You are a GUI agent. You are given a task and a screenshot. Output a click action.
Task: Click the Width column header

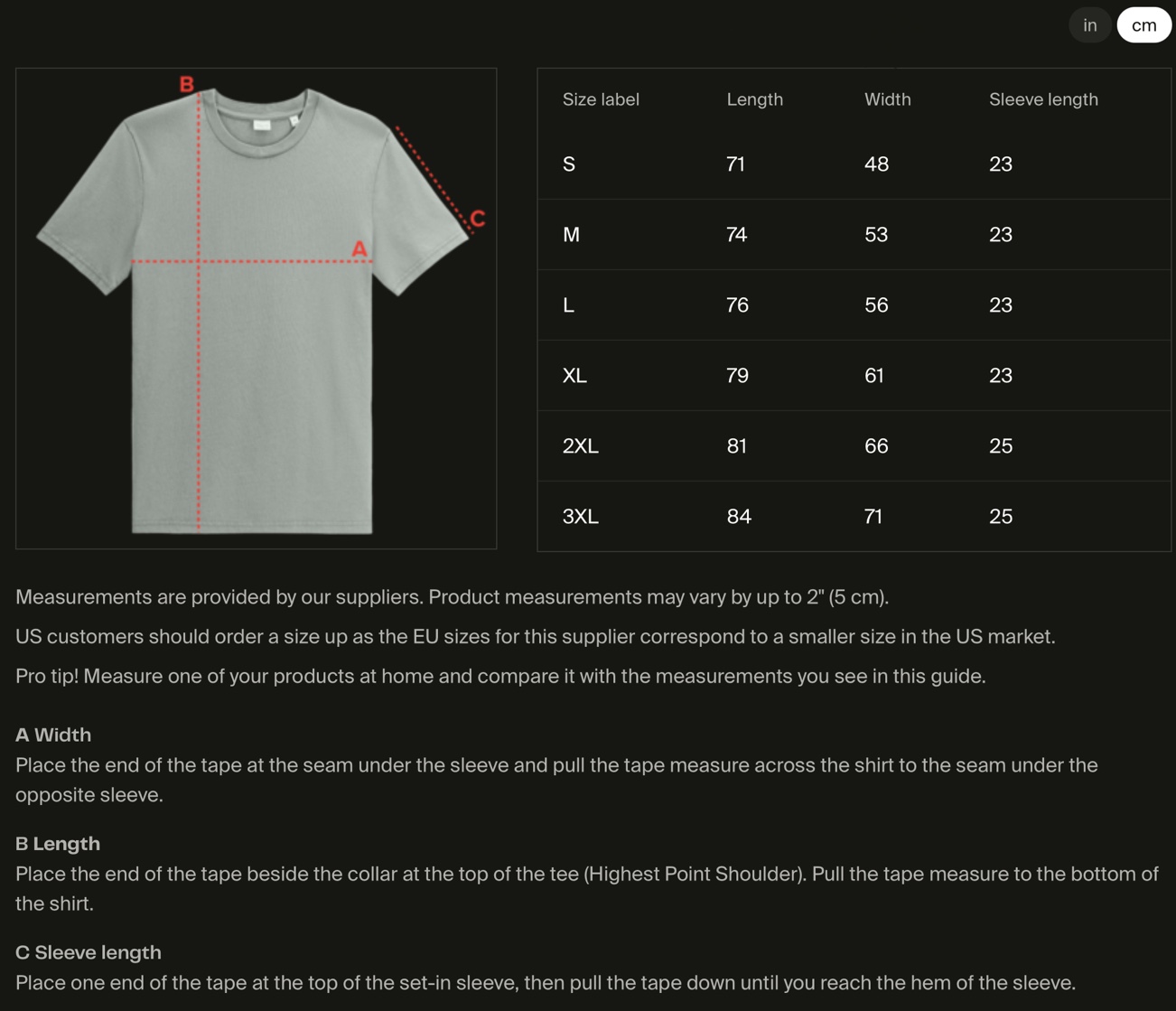[x=887, y=99]
